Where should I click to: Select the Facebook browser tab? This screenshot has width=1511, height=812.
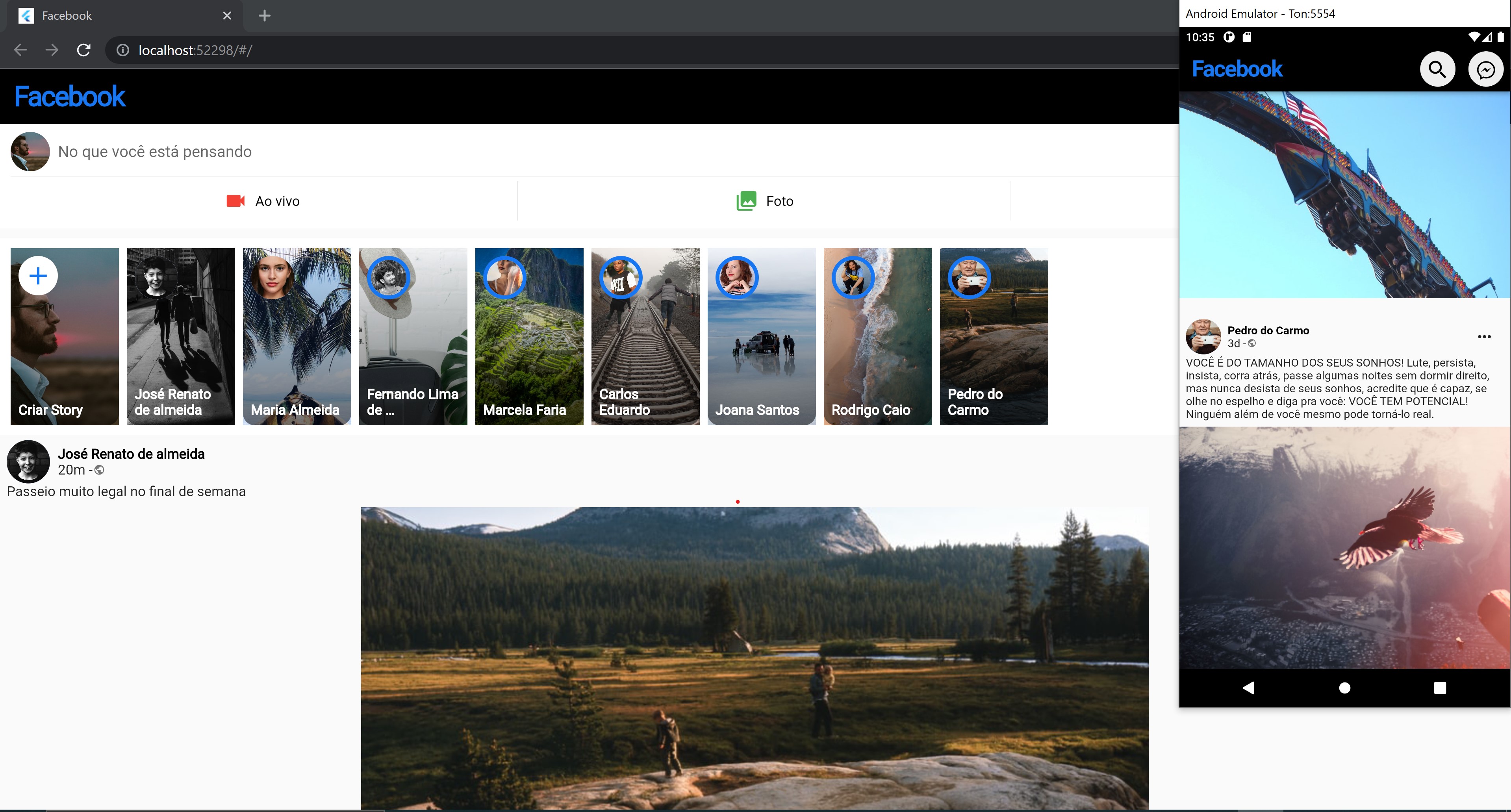pos(117,16)
